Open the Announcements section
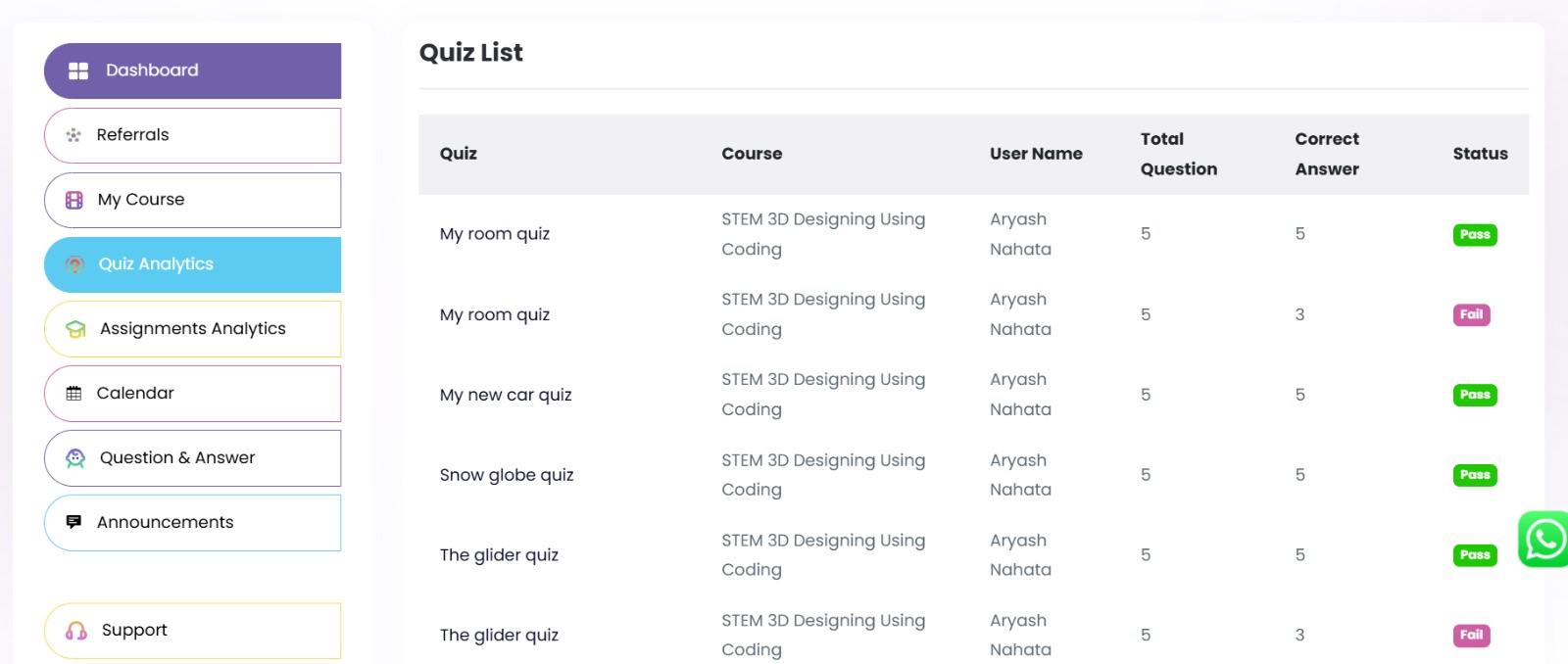1568x664 pixels. tap(165, 523)
